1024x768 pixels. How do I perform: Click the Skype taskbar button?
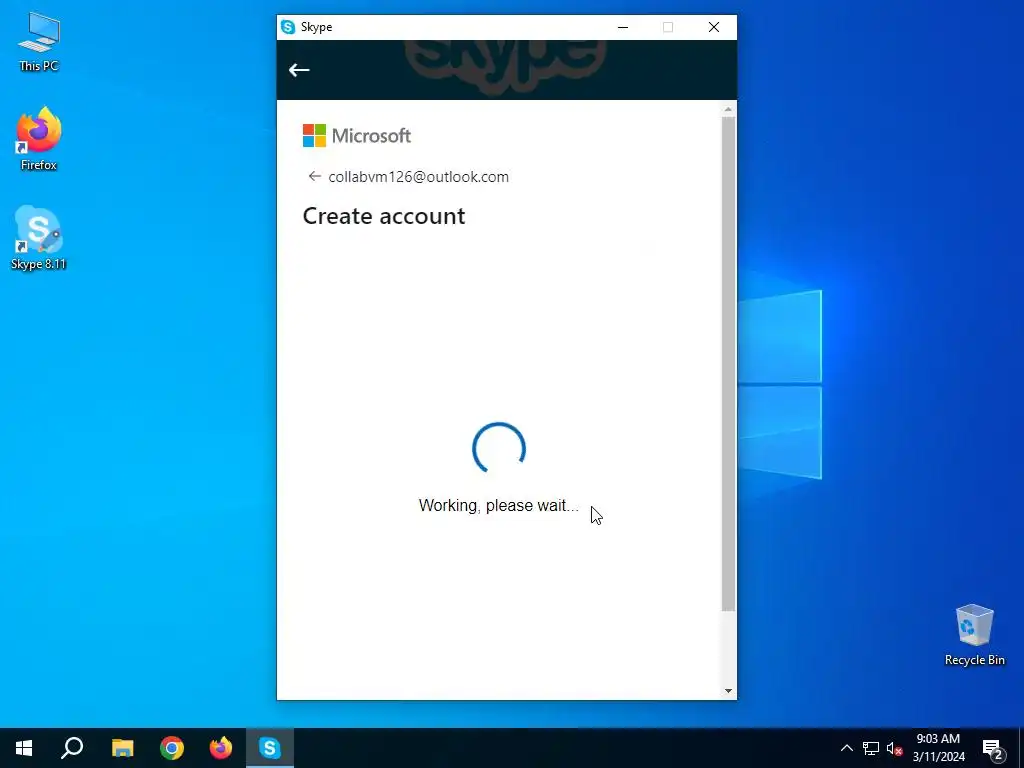pyautogui.click(x=270, y=748)
